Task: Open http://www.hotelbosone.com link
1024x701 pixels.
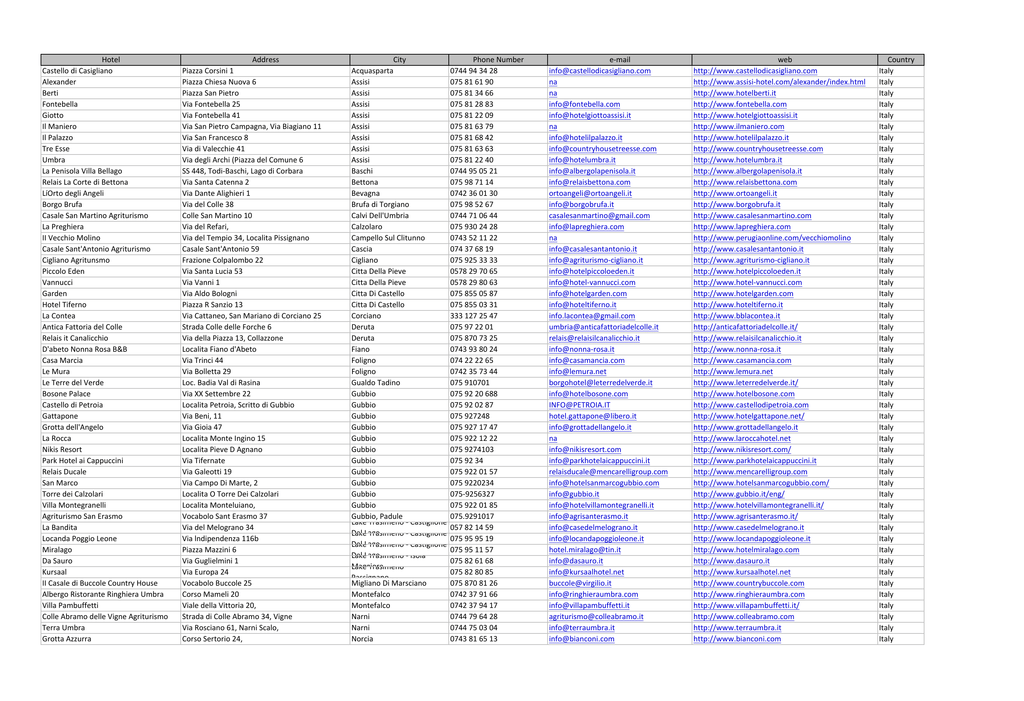Action: tap(744, 393)
